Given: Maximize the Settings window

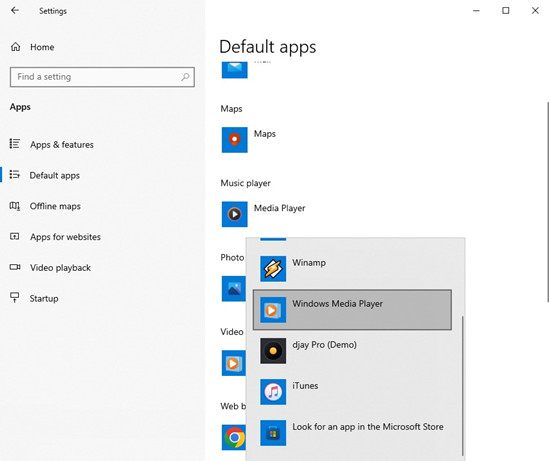Looking at the screenshot, I should 505,11.
